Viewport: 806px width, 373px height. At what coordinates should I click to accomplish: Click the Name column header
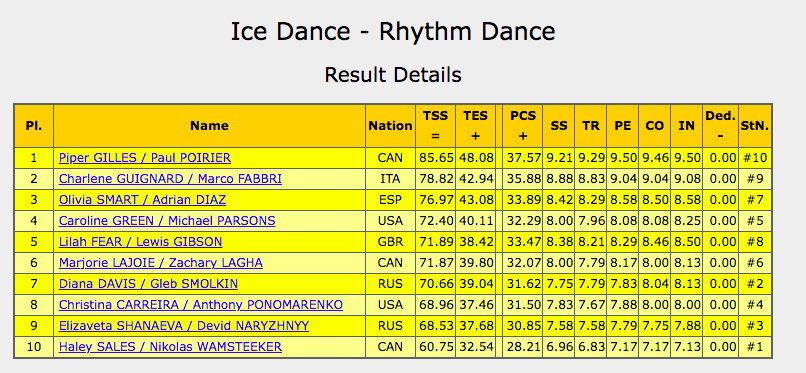click(x=209, y=126)
